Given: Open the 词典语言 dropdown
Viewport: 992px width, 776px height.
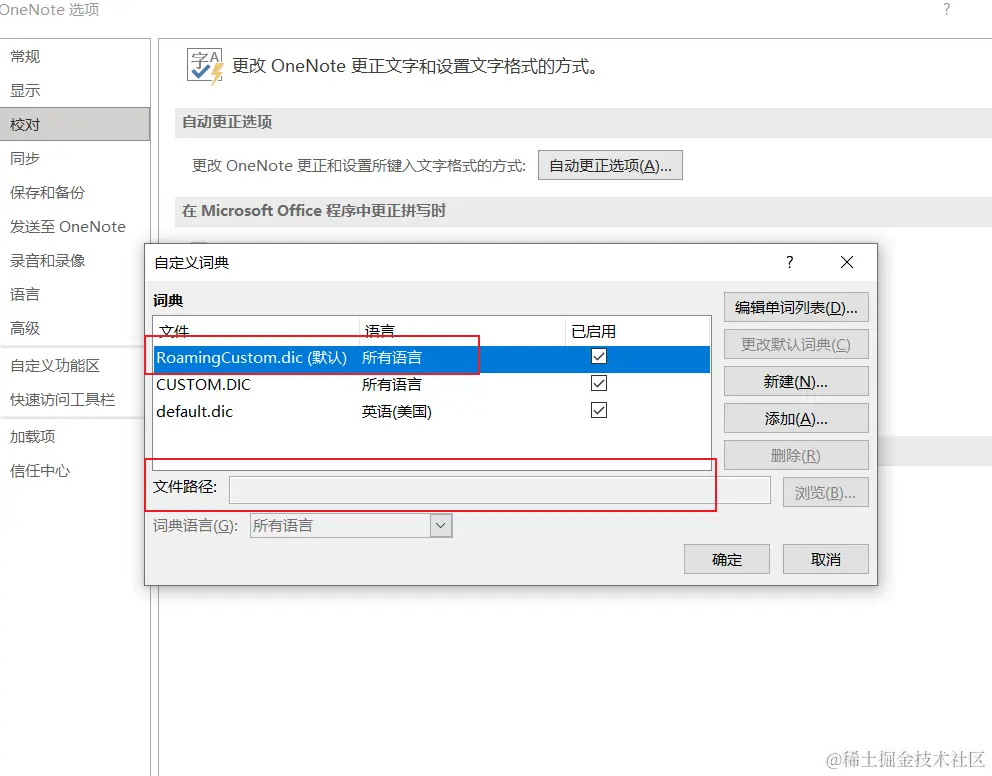Looking at the screenshot, I should coord(440,524).
